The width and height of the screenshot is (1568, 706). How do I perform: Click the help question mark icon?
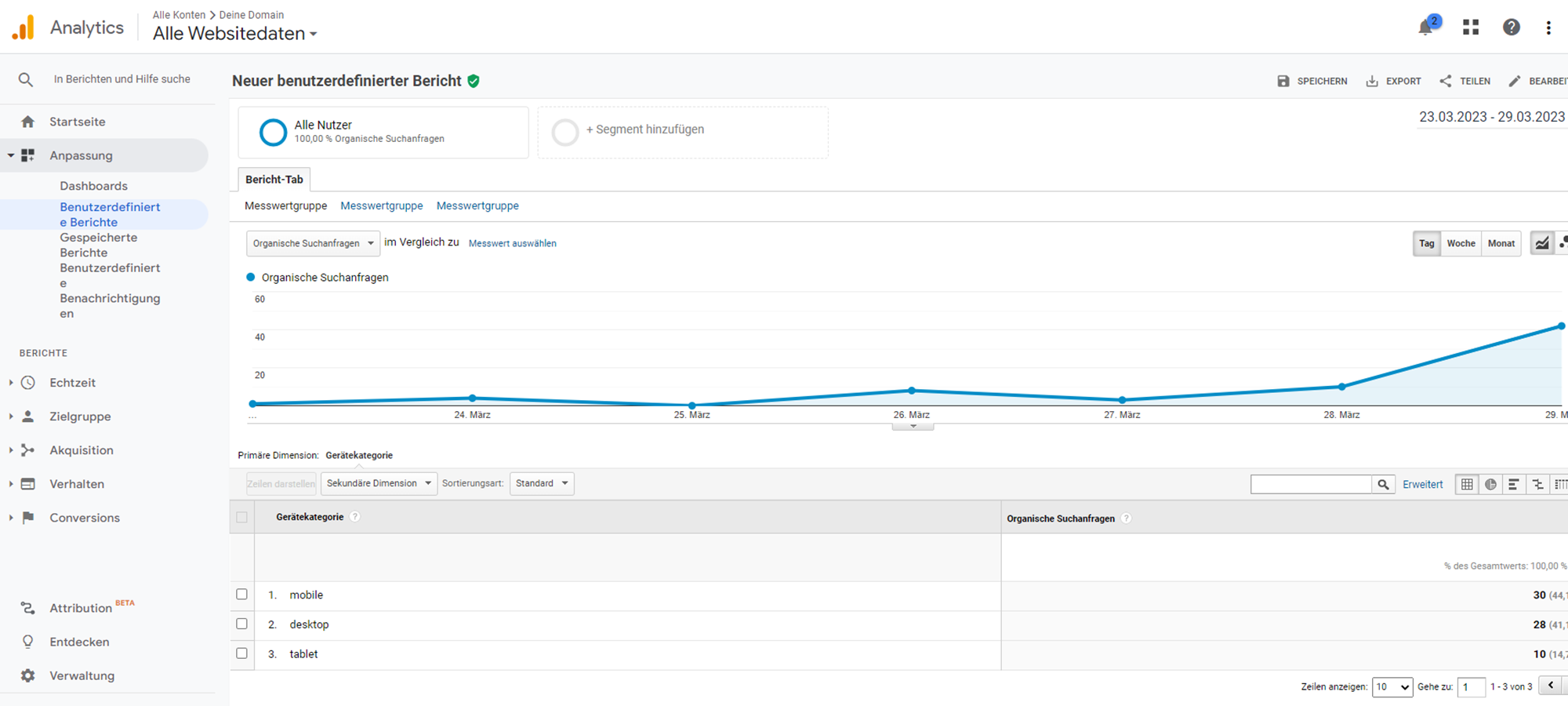coord(1511,27)
